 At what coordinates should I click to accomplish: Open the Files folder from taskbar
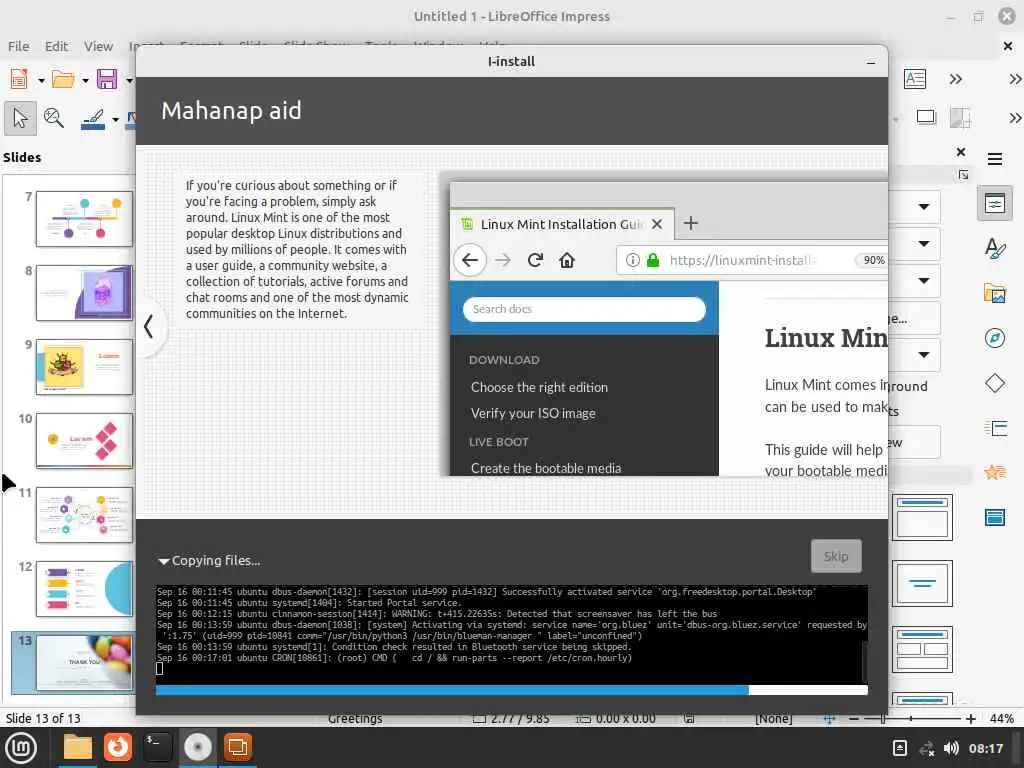coord(77,747)
